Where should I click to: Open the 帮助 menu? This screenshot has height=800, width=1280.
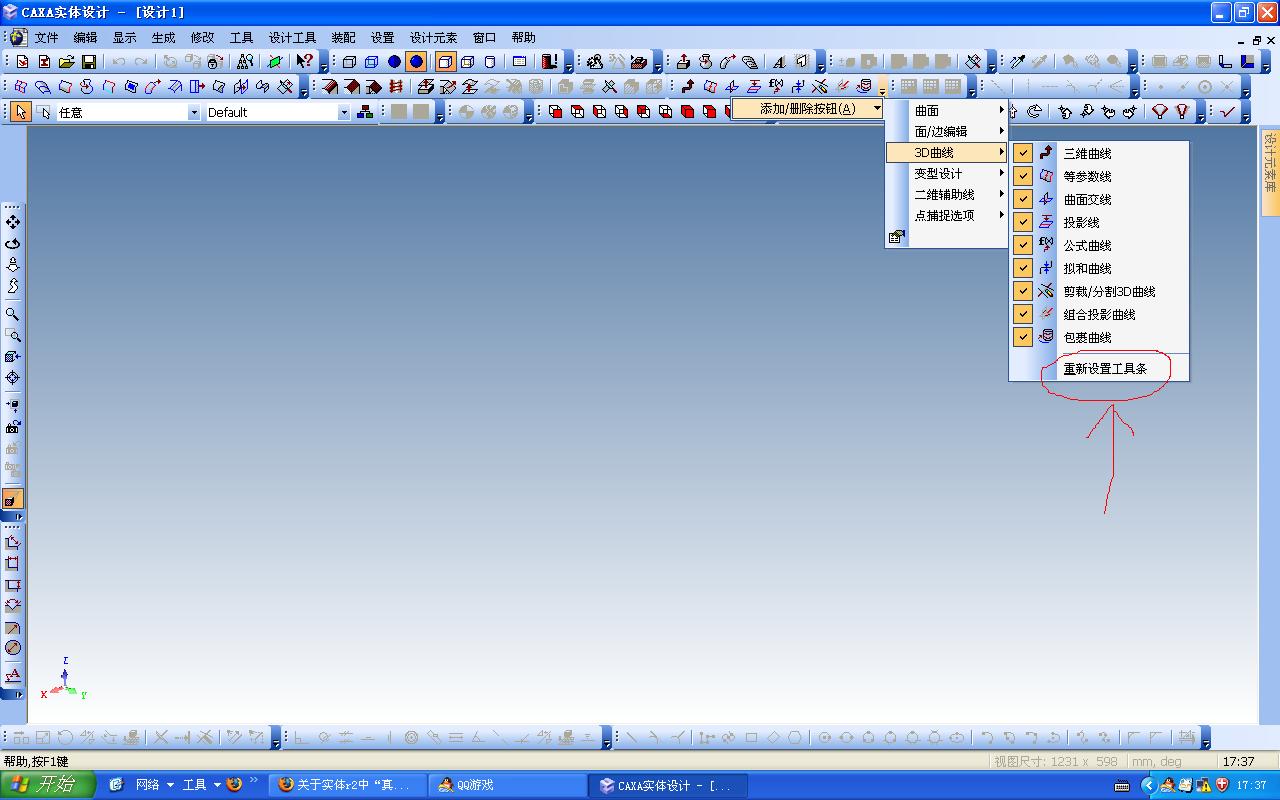point(524,37)
